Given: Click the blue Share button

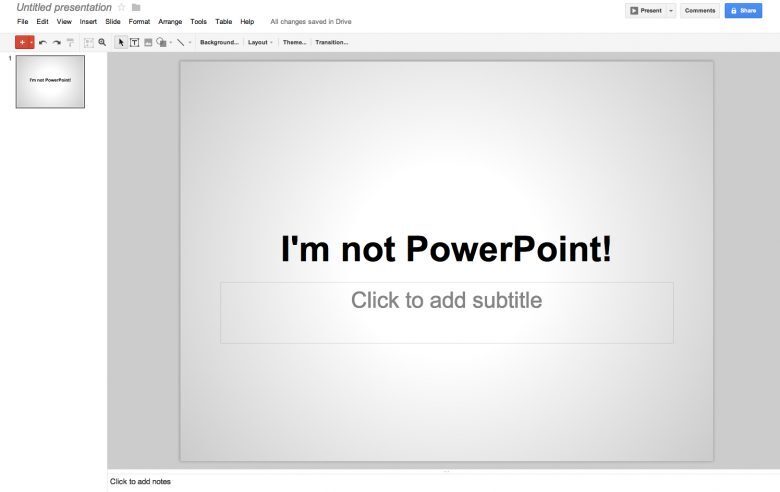Looking at the screenshot, I should [743, 10].
